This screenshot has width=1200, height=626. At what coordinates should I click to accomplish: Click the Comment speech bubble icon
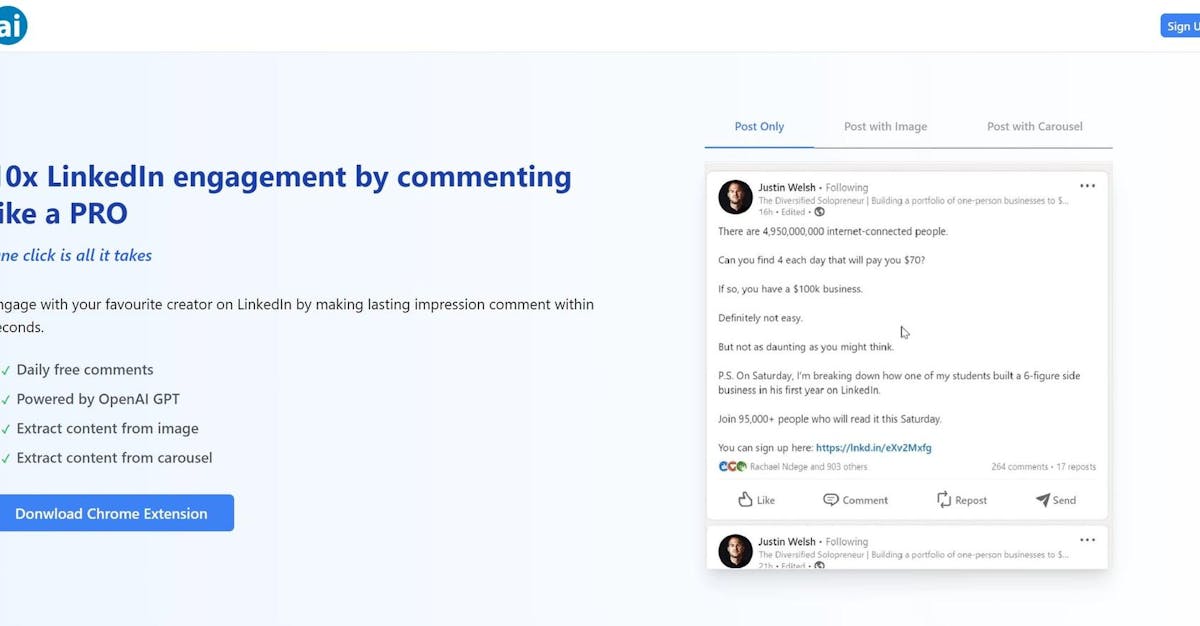click(x=830, y=499)
